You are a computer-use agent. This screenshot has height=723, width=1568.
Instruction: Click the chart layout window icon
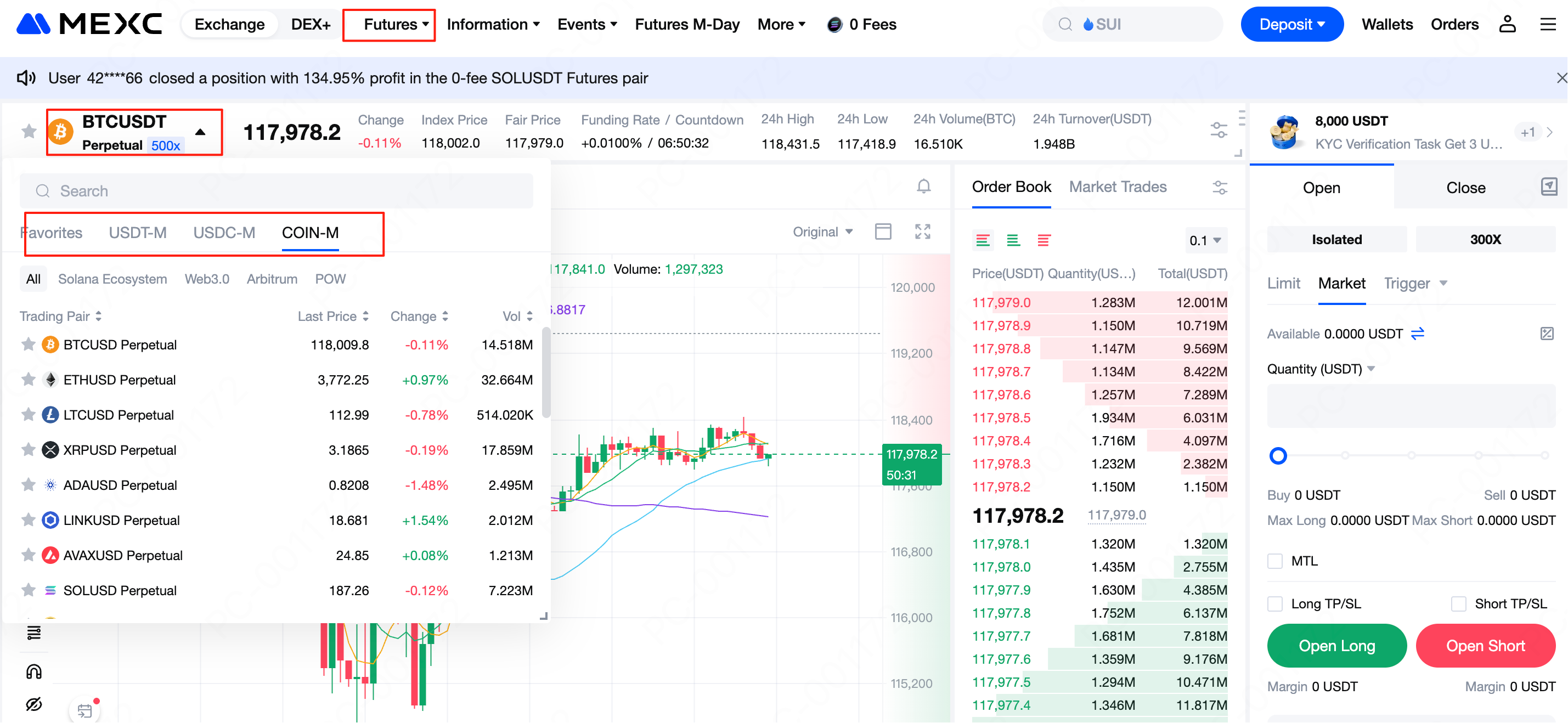coord(883,232)
